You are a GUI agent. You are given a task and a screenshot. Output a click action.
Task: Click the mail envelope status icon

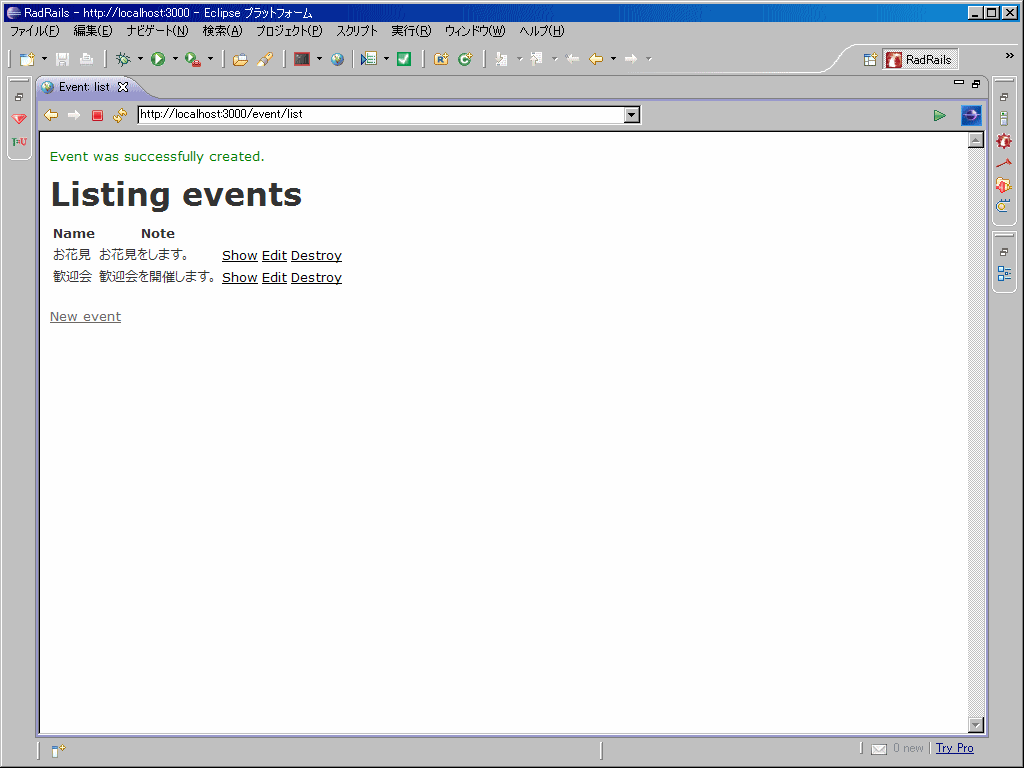879,749
